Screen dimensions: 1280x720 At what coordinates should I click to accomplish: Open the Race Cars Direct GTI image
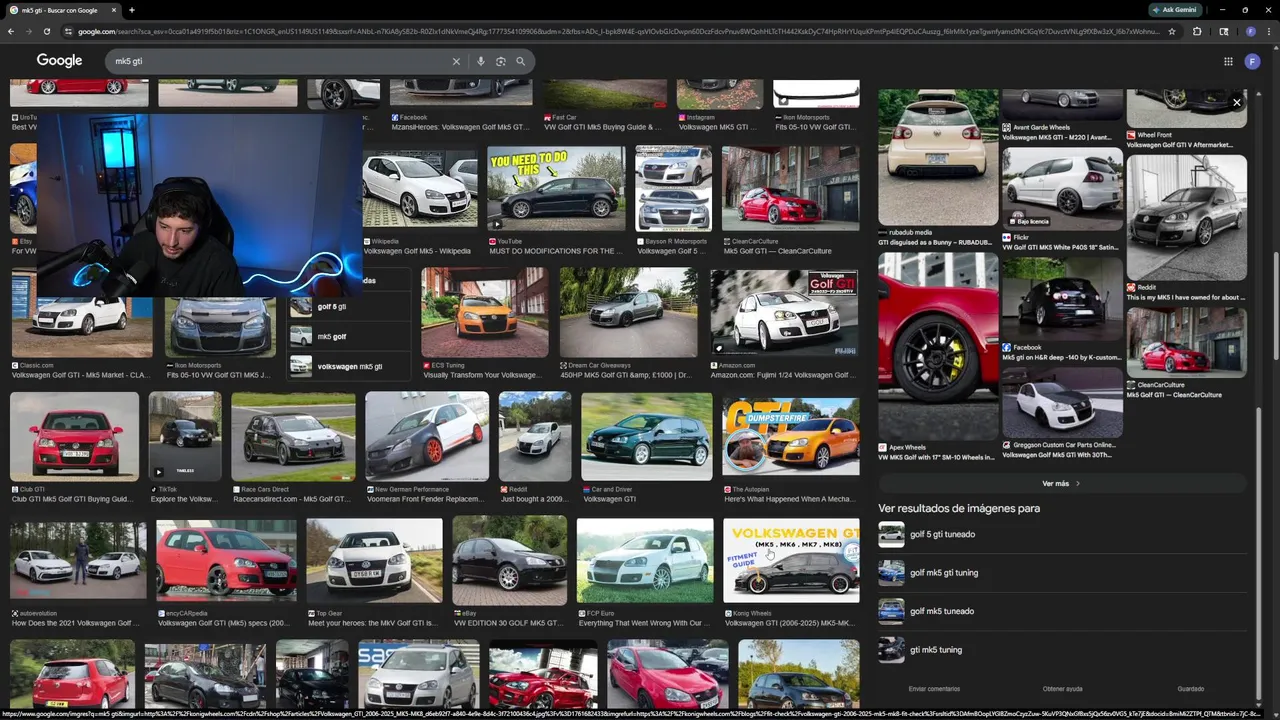point(293,436)
